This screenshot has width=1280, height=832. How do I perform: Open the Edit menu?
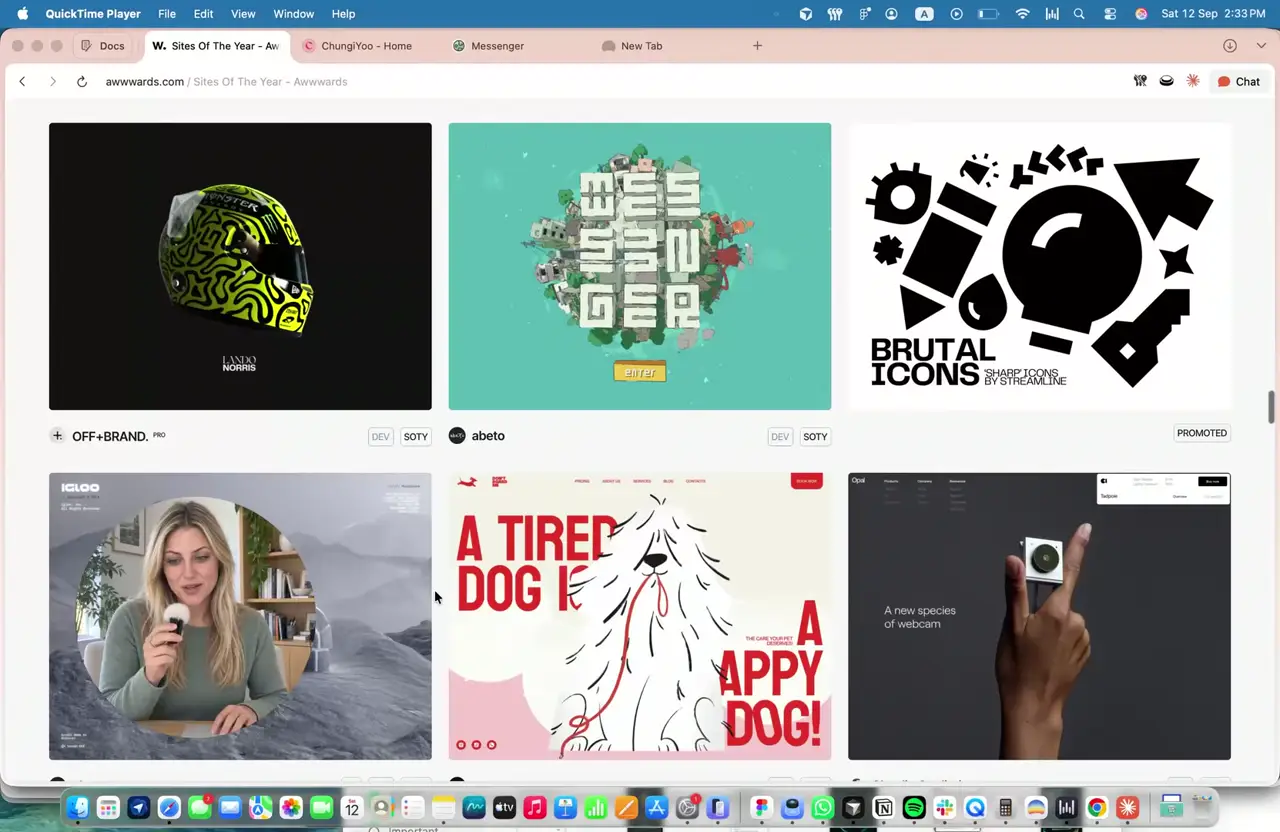coord(203,14)
